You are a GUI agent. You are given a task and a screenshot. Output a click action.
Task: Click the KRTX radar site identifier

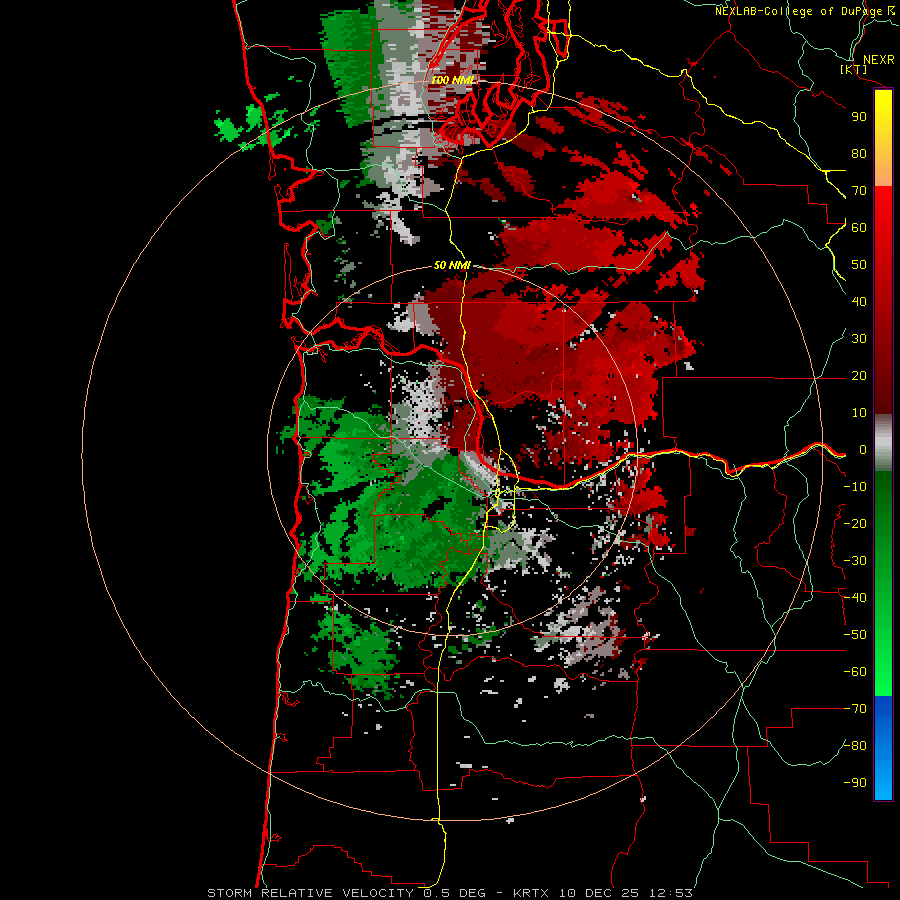(x=531, y=893)
